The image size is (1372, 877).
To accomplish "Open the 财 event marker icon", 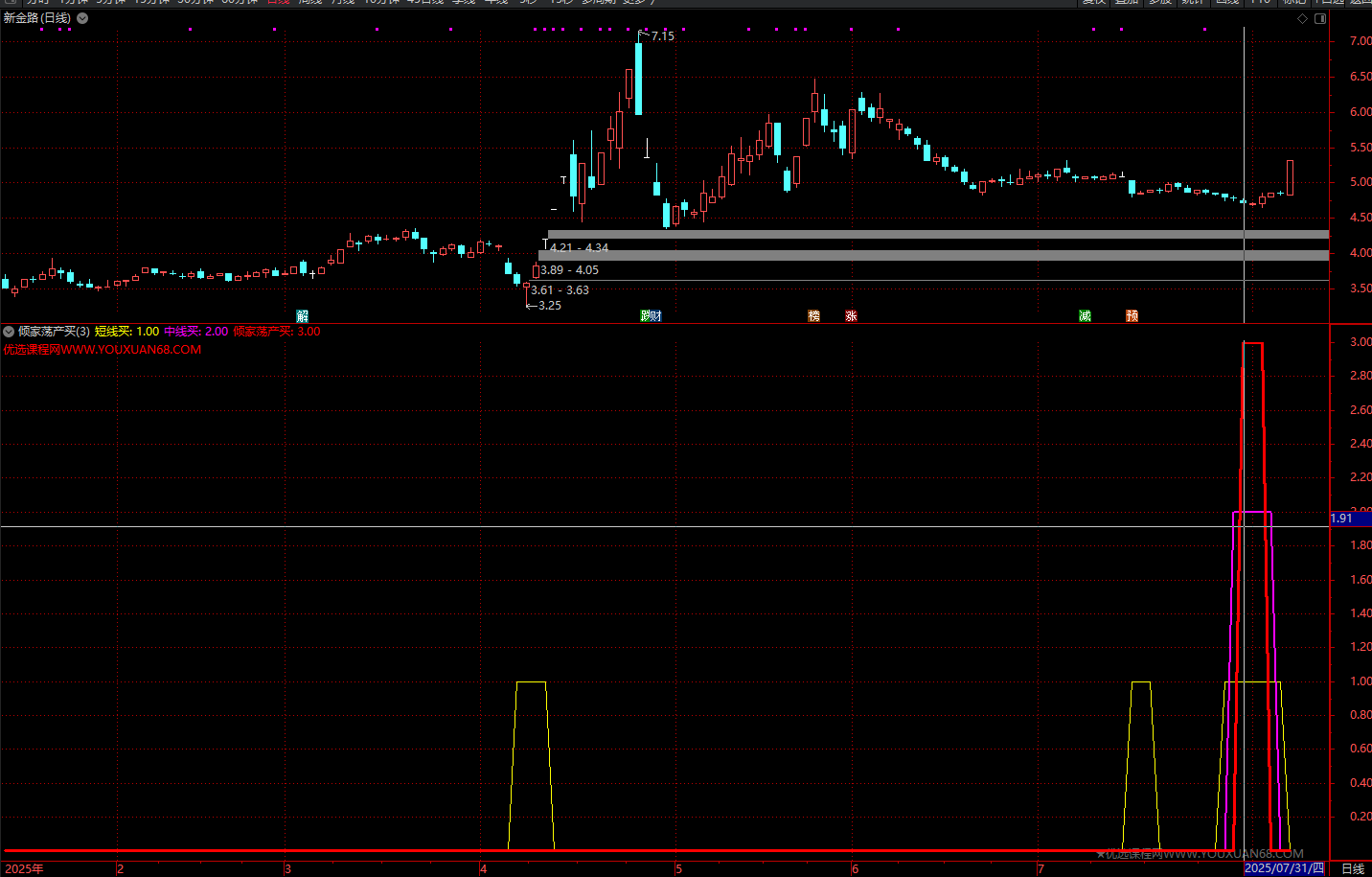I will (655, 315).
